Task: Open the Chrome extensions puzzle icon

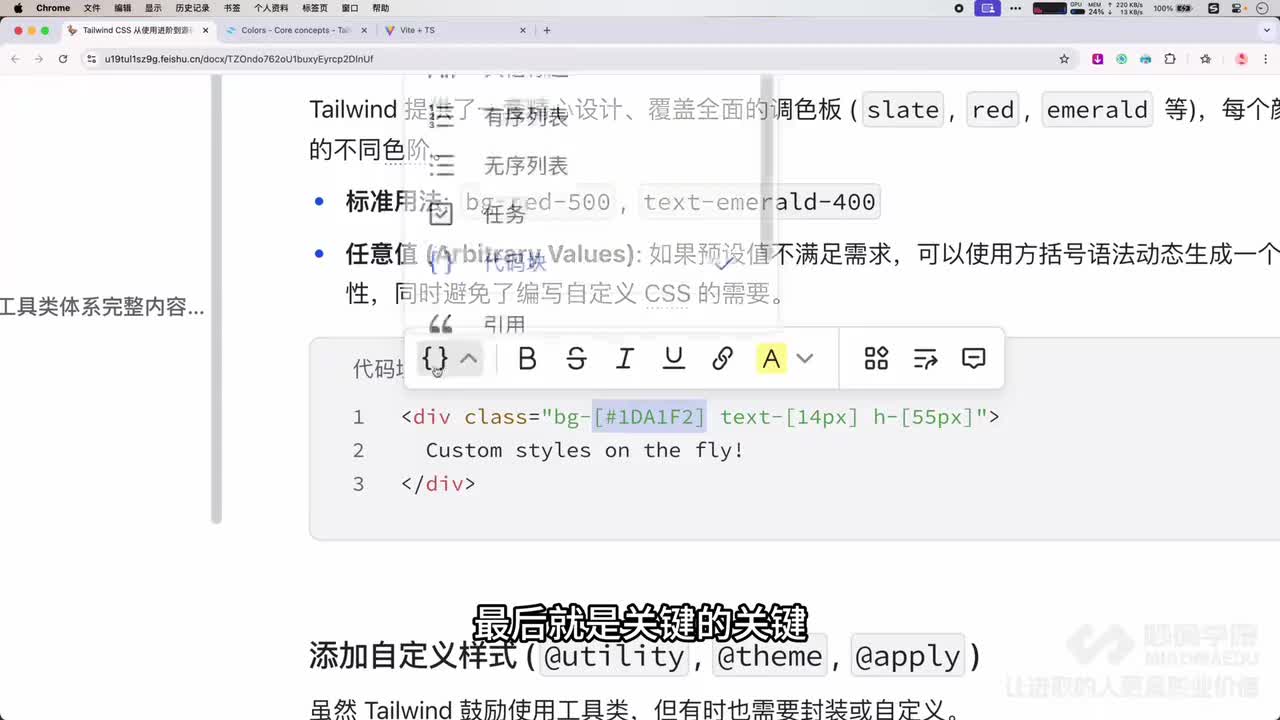Action: point(1170,59)
